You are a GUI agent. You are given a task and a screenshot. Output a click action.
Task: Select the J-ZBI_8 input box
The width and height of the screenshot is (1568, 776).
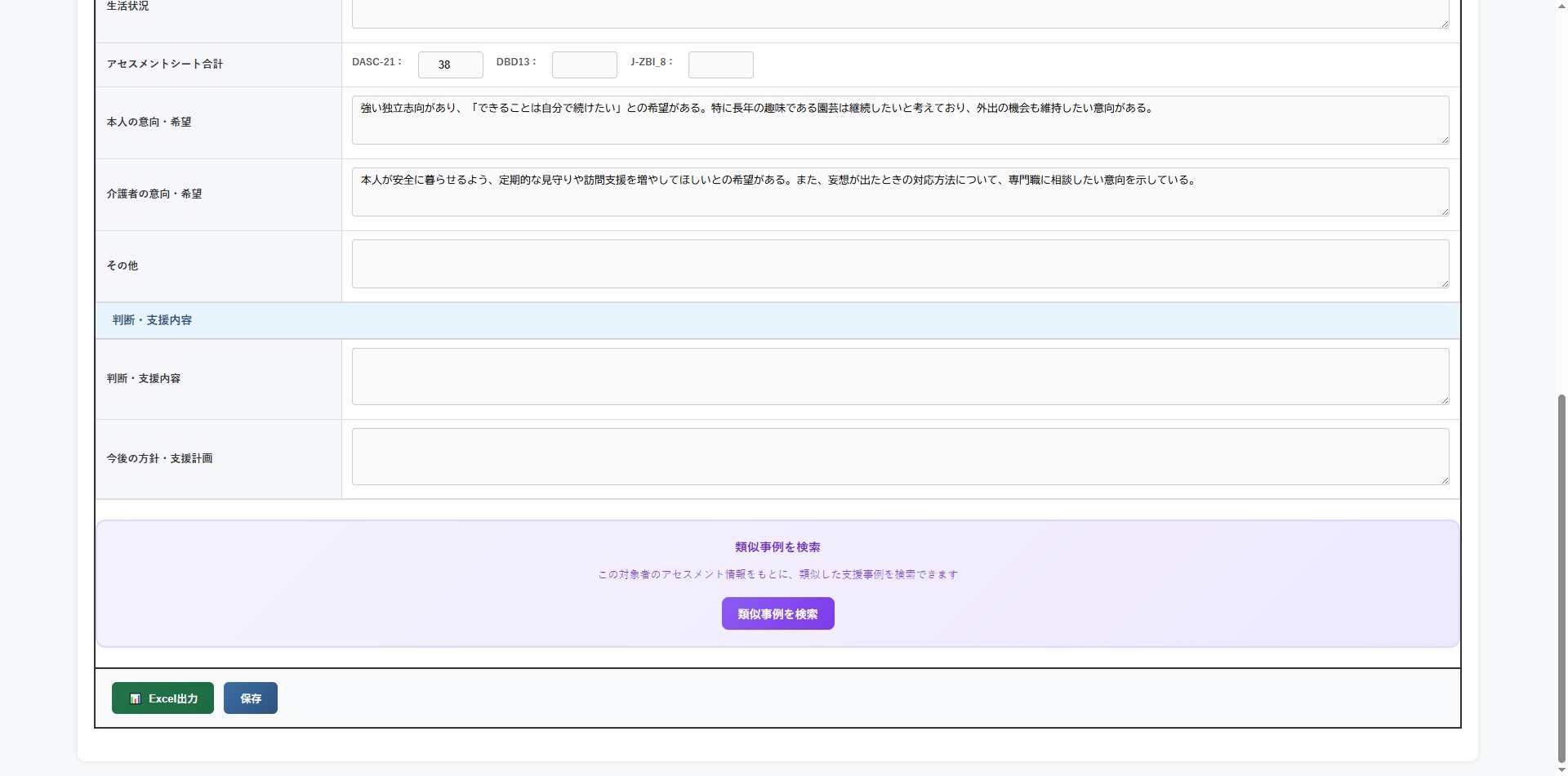tap(720, 65)
